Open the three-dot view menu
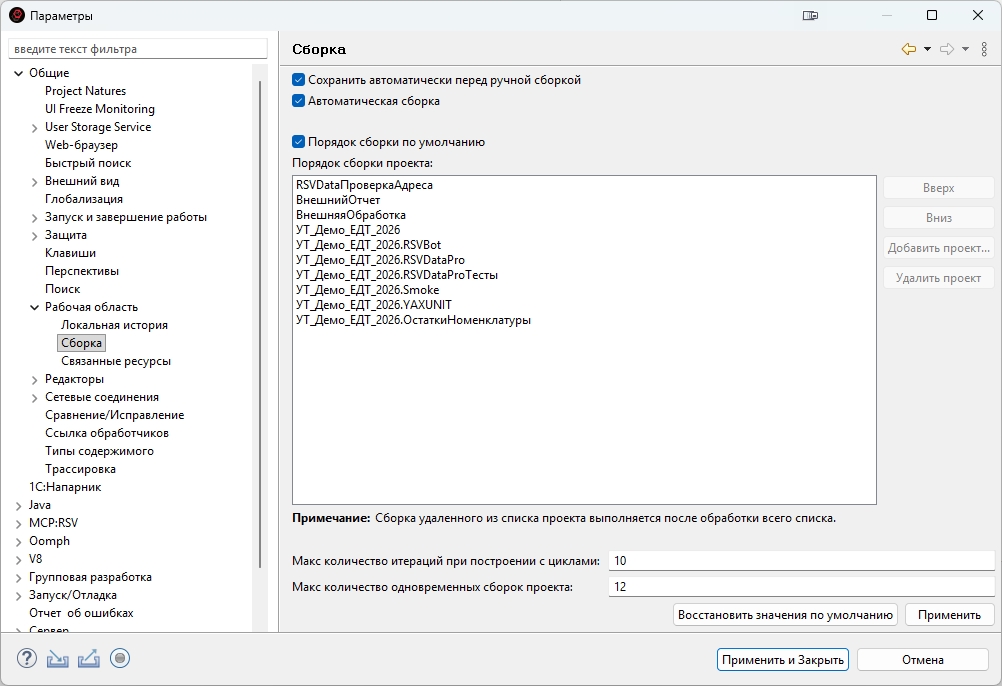 coord(984,49)
